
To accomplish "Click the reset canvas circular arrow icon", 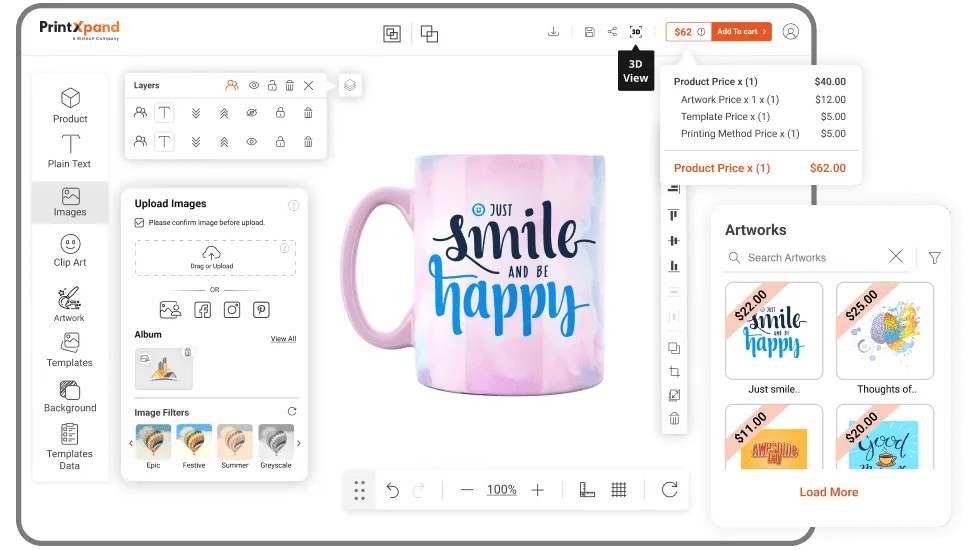I will coord(670,490).
